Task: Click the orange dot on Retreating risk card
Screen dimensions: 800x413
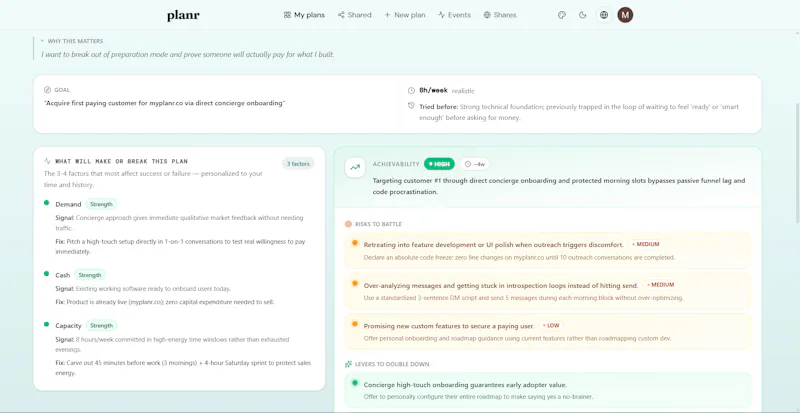Action: [355, 243]
